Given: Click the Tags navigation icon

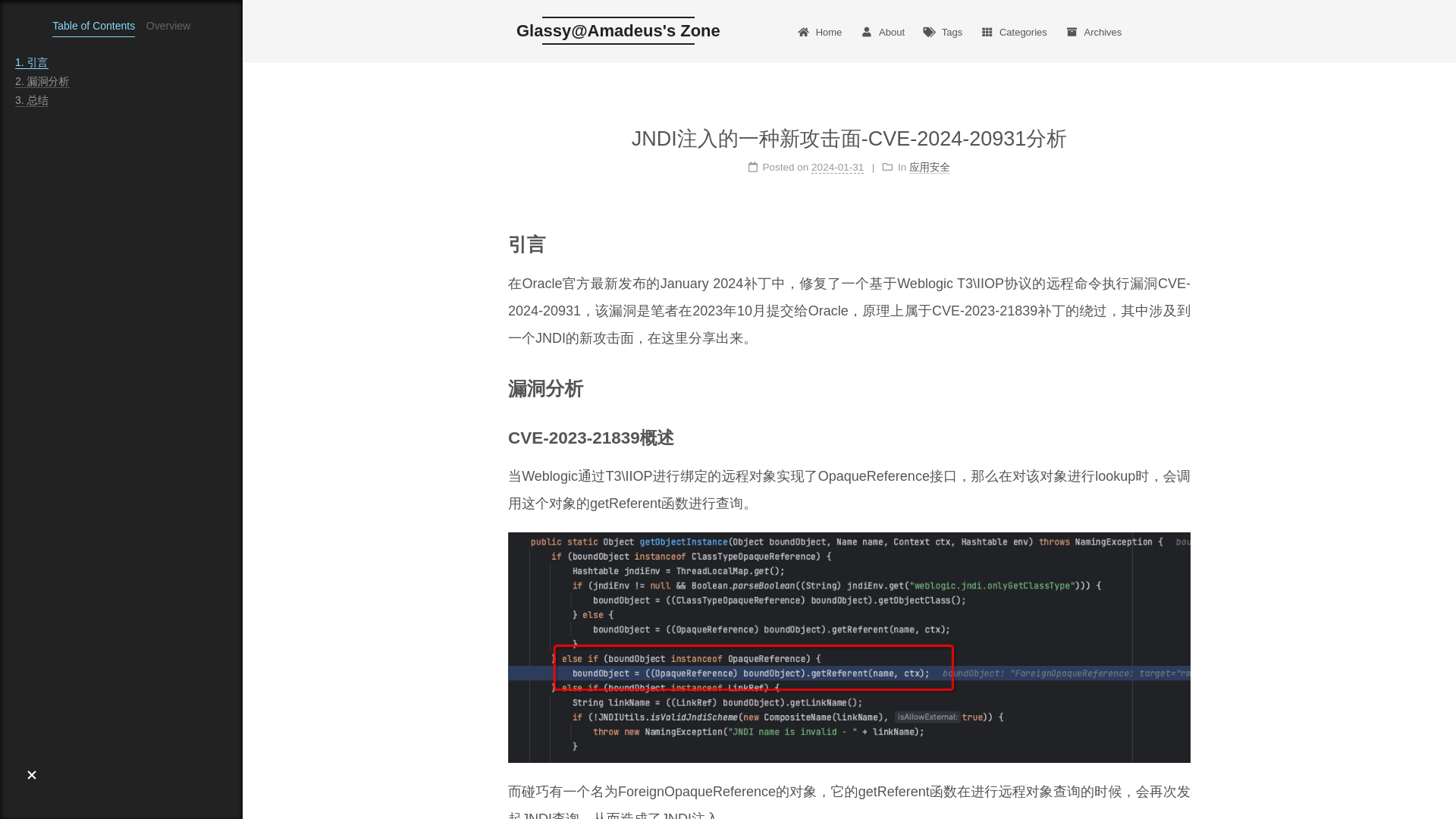Looking at the screenshot, I should (x=928, y=32).
